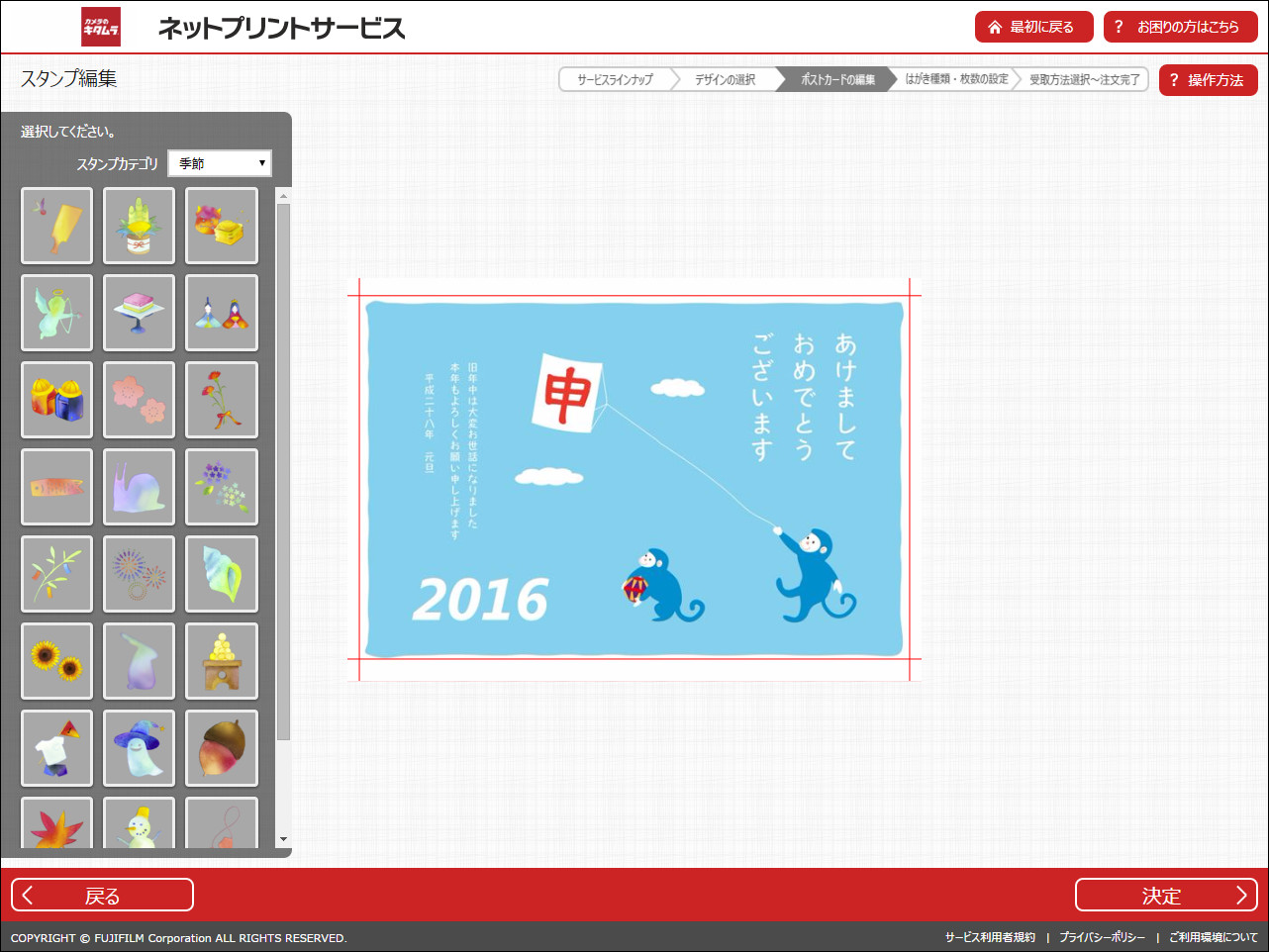This screenshot has height=952, width=1269.
Task: Select the koinobori carp streamer stamp
Action: (x=56, y=487)
